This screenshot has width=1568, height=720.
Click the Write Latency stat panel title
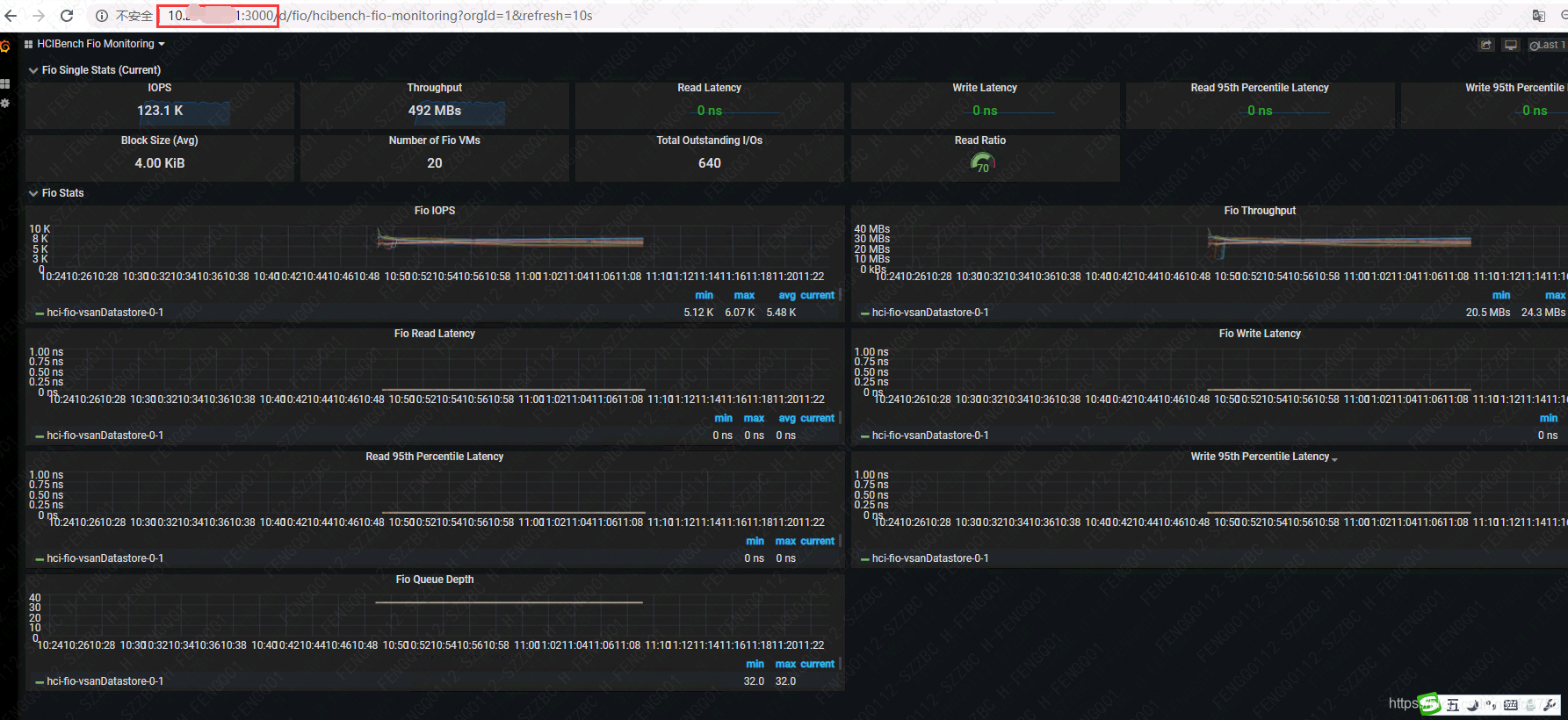click(x=985, y=88)
